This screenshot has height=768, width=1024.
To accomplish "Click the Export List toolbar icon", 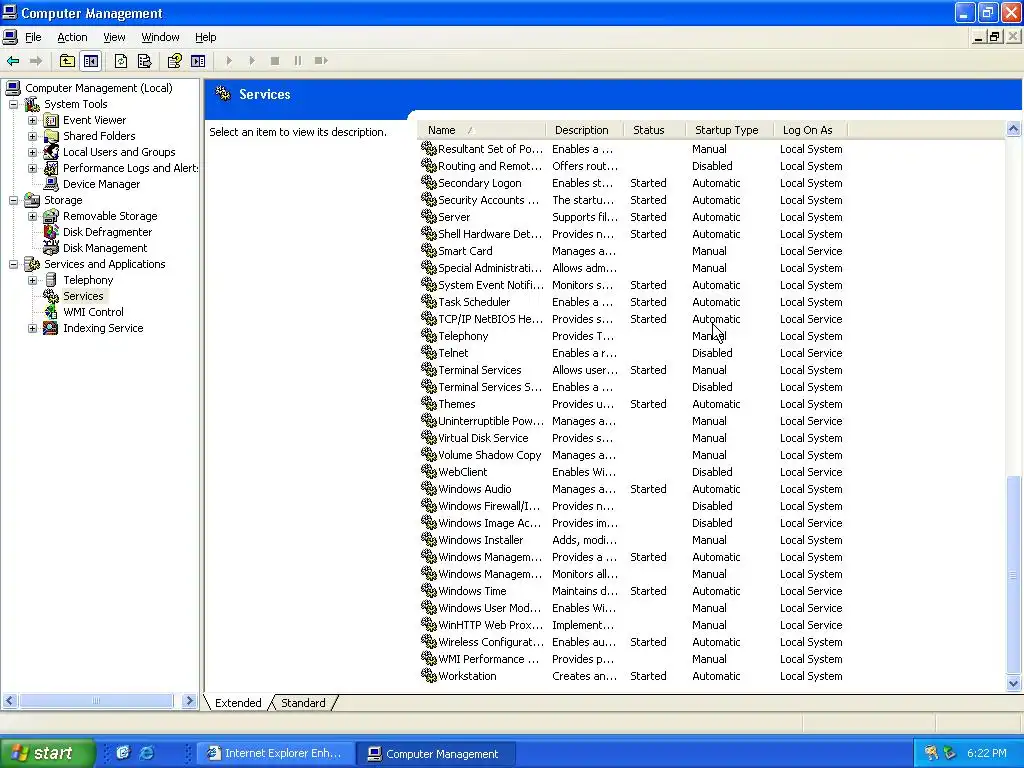I will pos(144,61).
